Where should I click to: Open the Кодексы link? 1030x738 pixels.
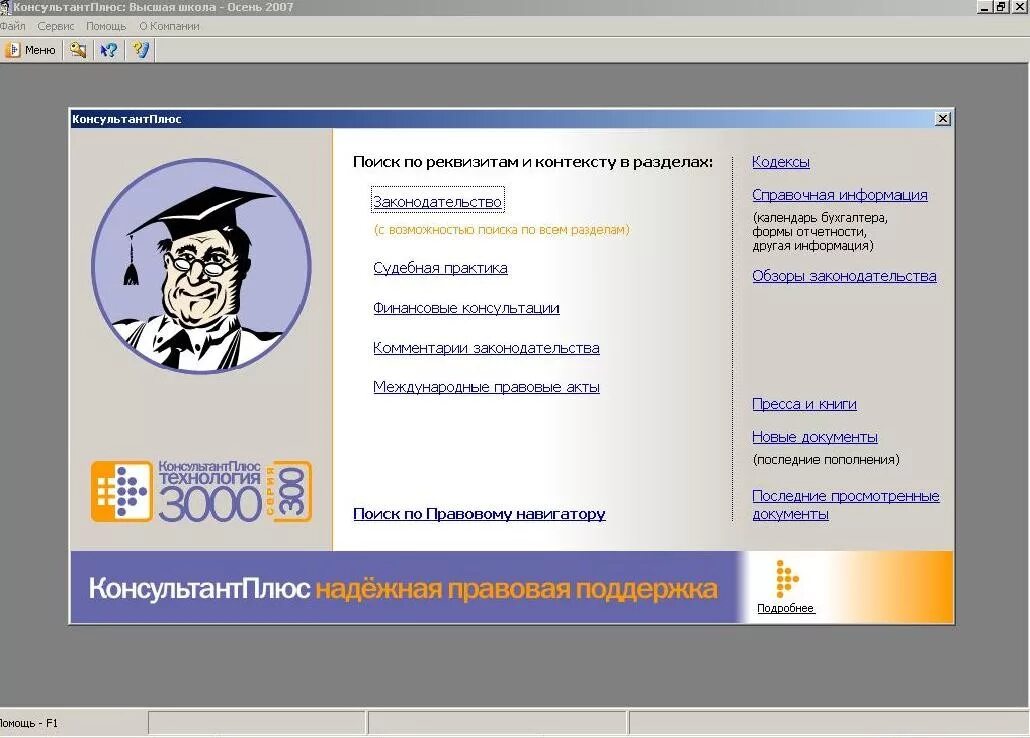781,161
